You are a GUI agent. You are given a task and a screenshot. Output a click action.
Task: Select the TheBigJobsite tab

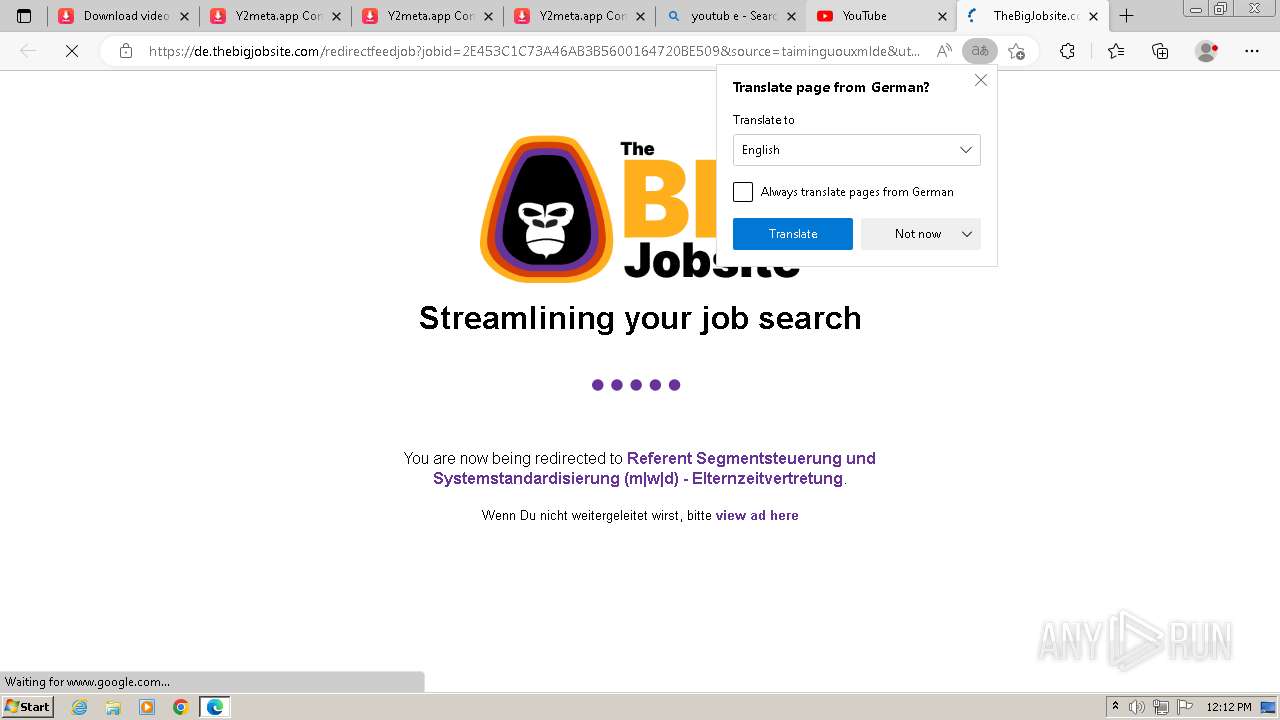click(1033, 16)
